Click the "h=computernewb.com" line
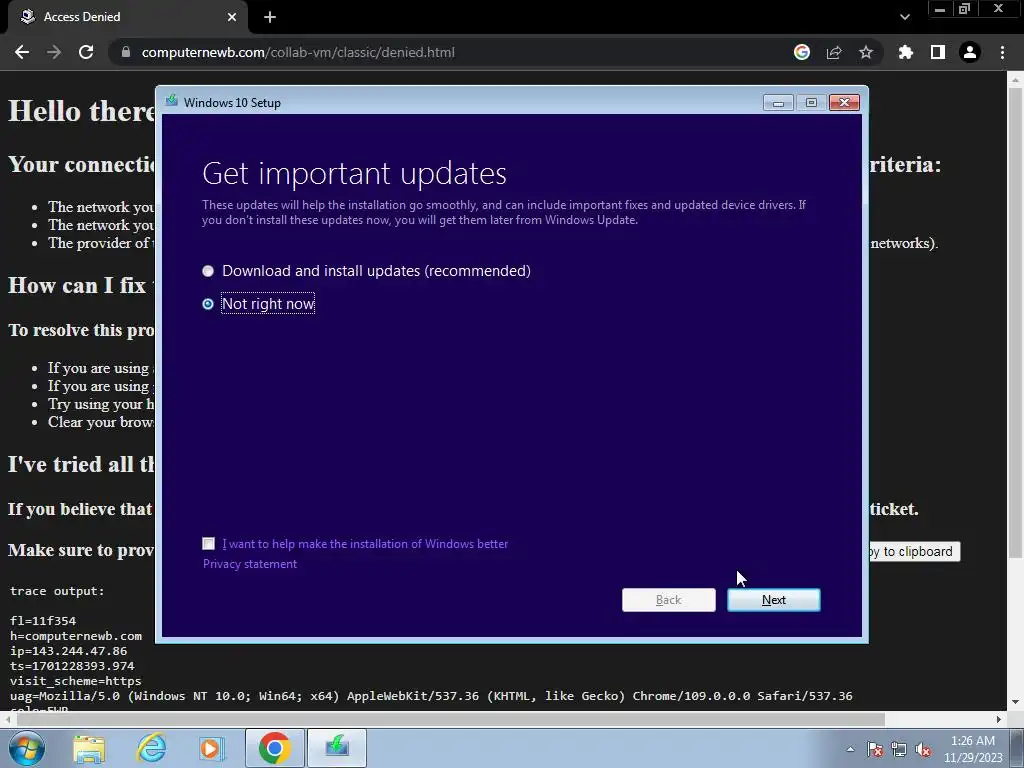The height and width of the screenshot is (768, 1024). [x=76, y=636]
